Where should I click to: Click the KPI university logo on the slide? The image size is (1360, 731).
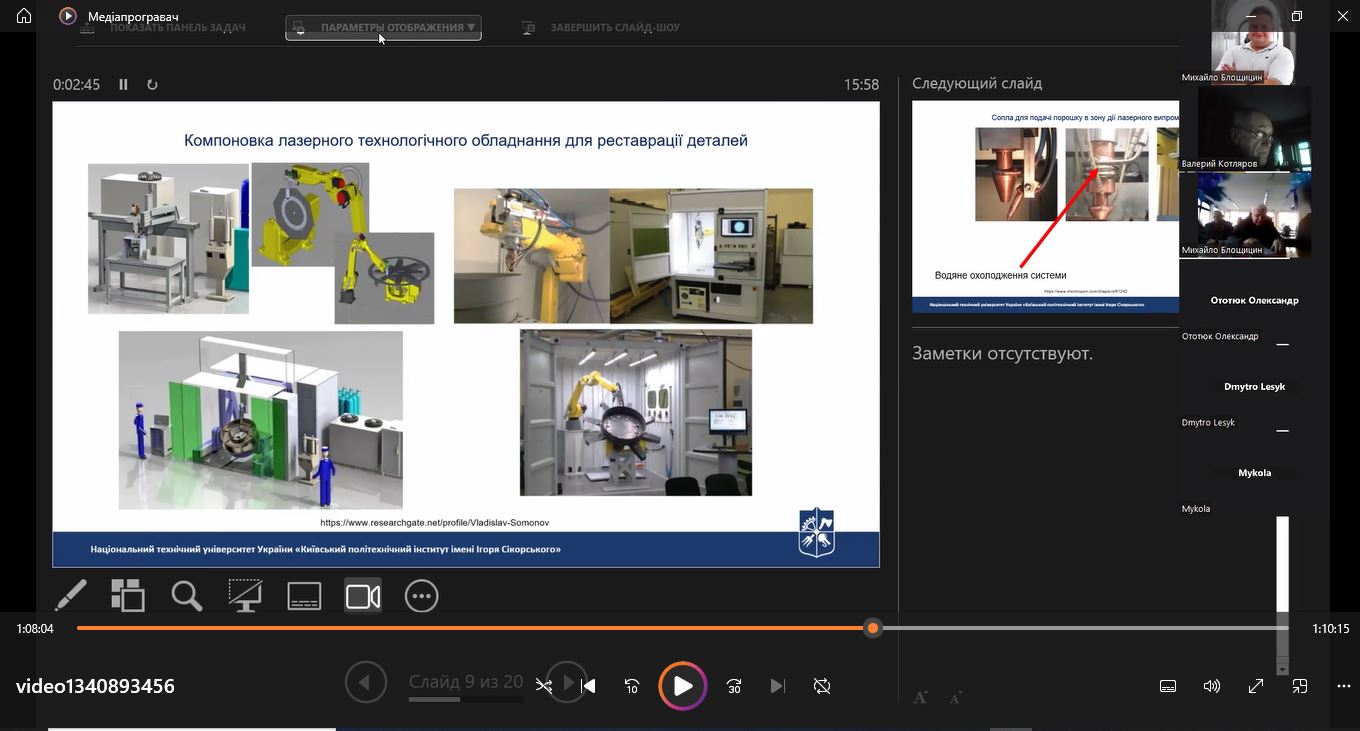tap(816, 533)
